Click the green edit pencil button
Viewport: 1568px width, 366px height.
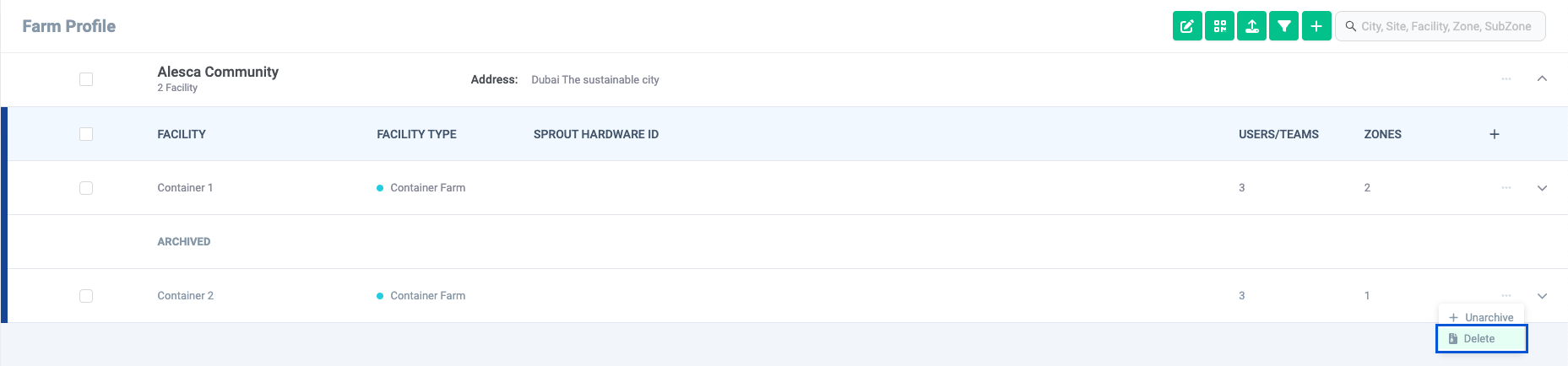click(x=1187, y=26)
